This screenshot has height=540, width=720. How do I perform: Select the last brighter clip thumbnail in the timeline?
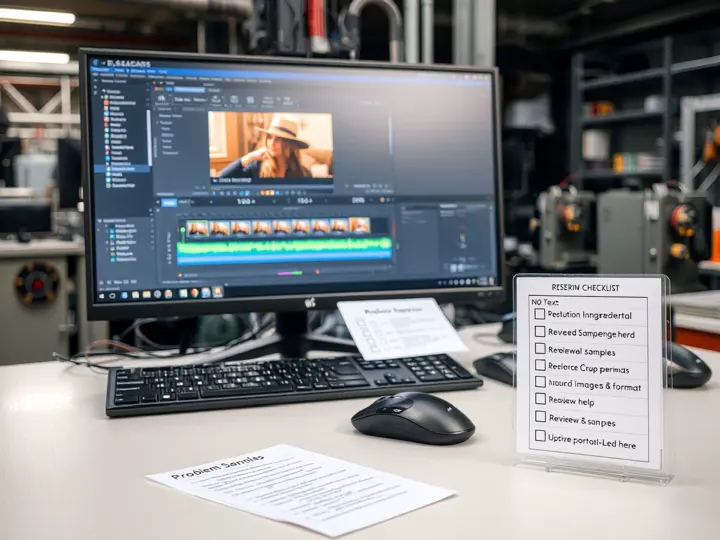(360, 225)
